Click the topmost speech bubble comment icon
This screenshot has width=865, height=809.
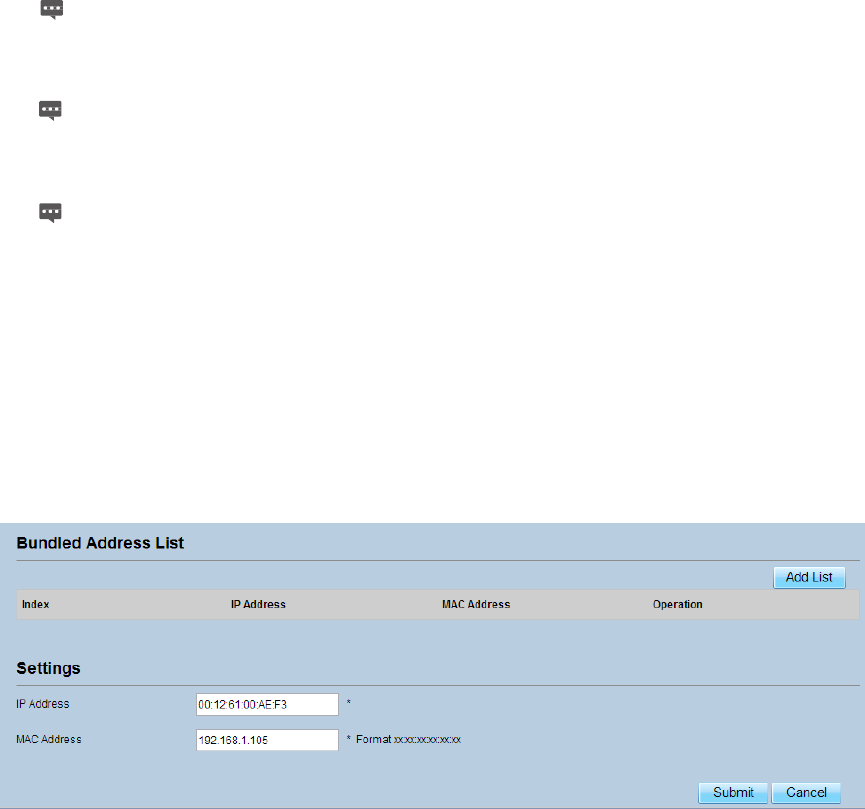(x=52, y=9)
